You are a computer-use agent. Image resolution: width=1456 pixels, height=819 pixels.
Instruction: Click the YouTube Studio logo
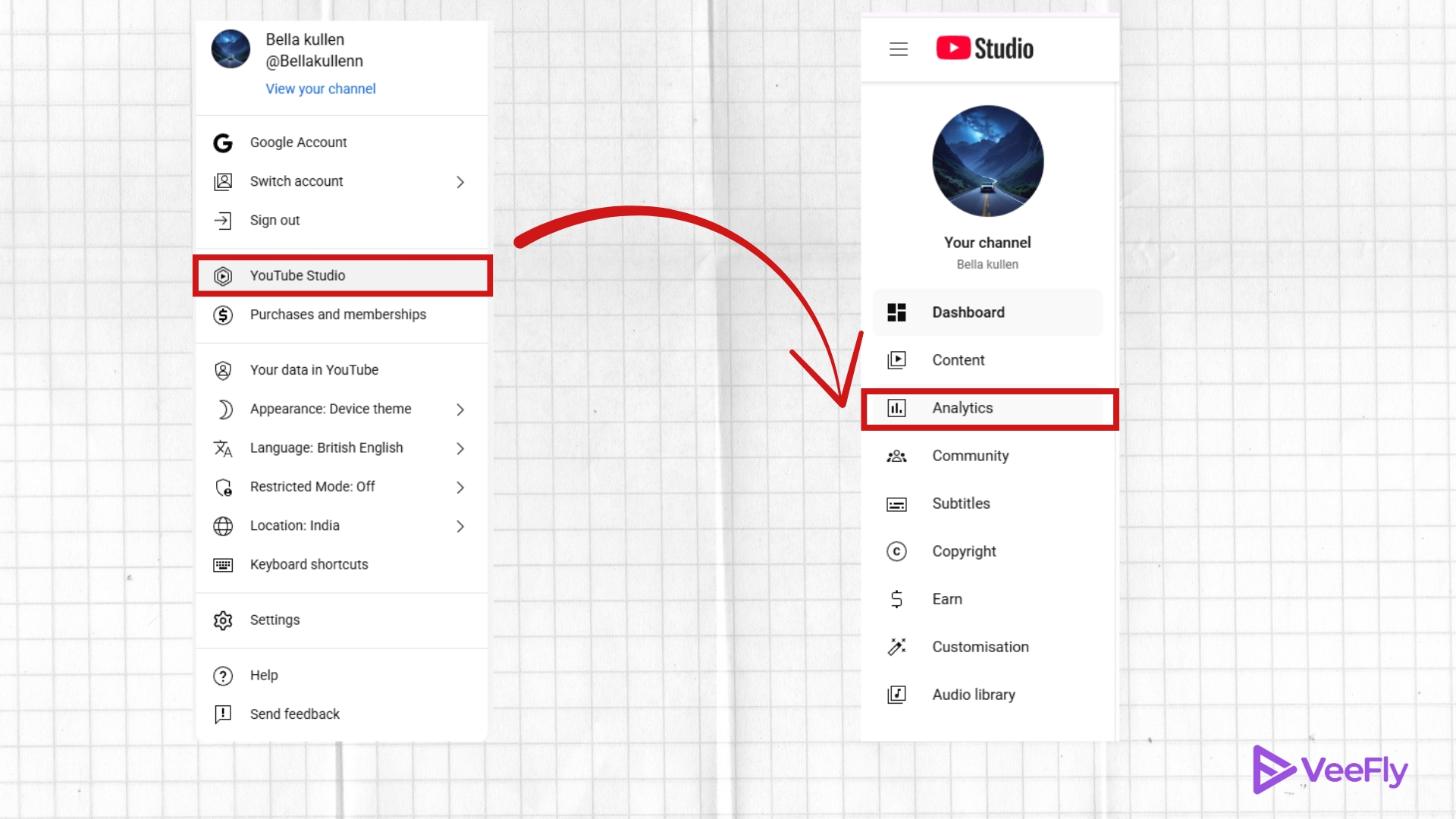click(984, 49)
